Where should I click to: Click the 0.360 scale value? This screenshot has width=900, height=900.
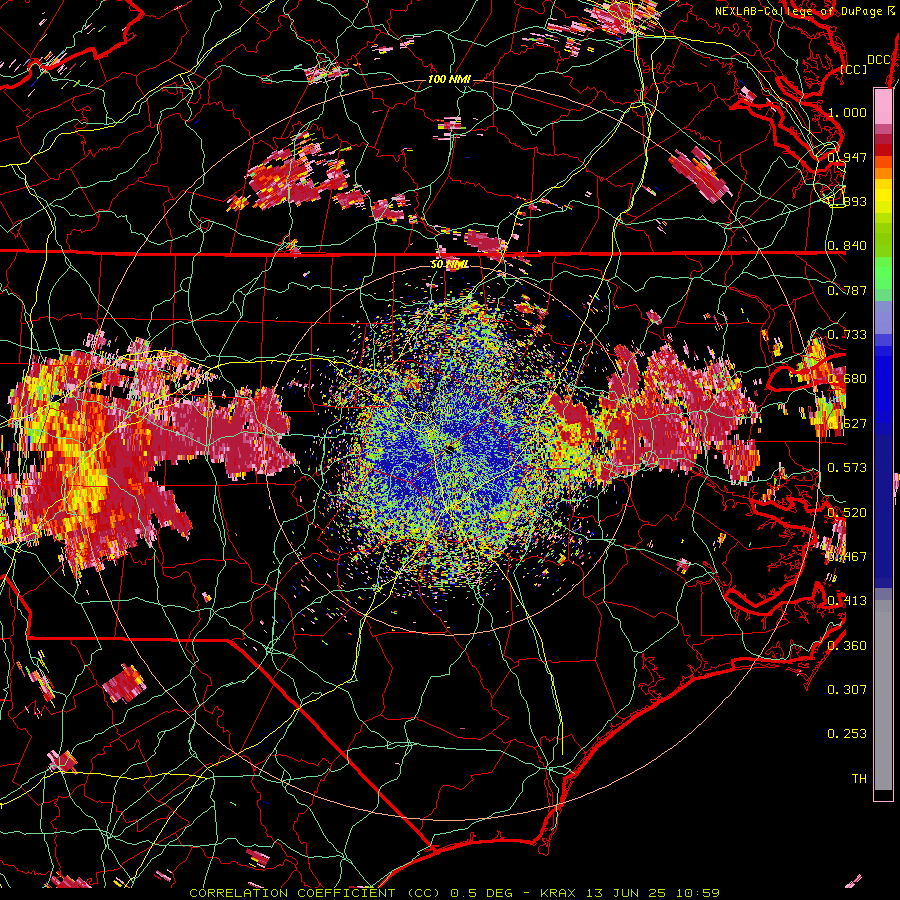pos(847,646)
